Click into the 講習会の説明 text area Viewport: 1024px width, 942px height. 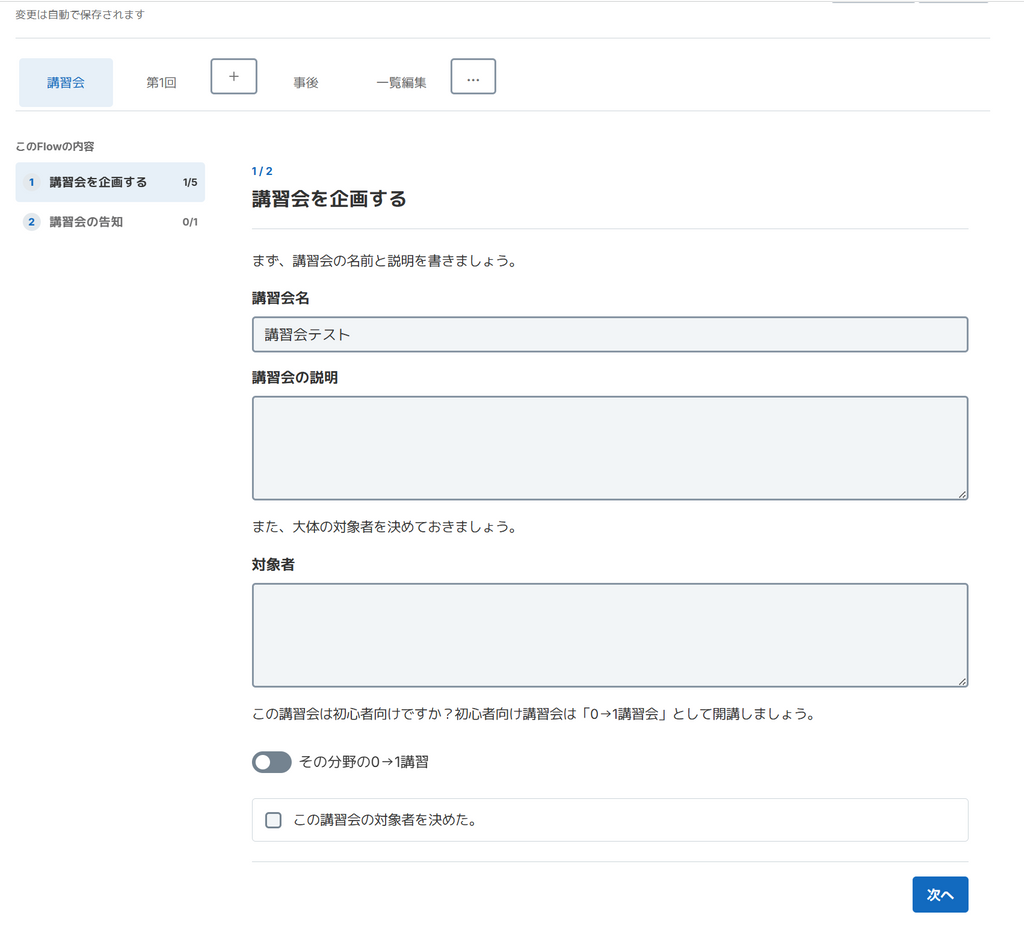[610, 448]
